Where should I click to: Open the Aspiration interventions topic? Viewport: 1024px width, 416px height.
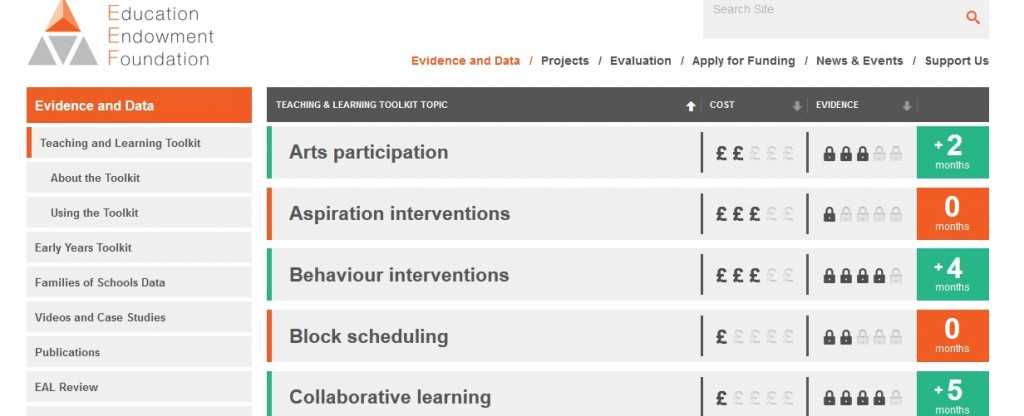tap(400, 214)
